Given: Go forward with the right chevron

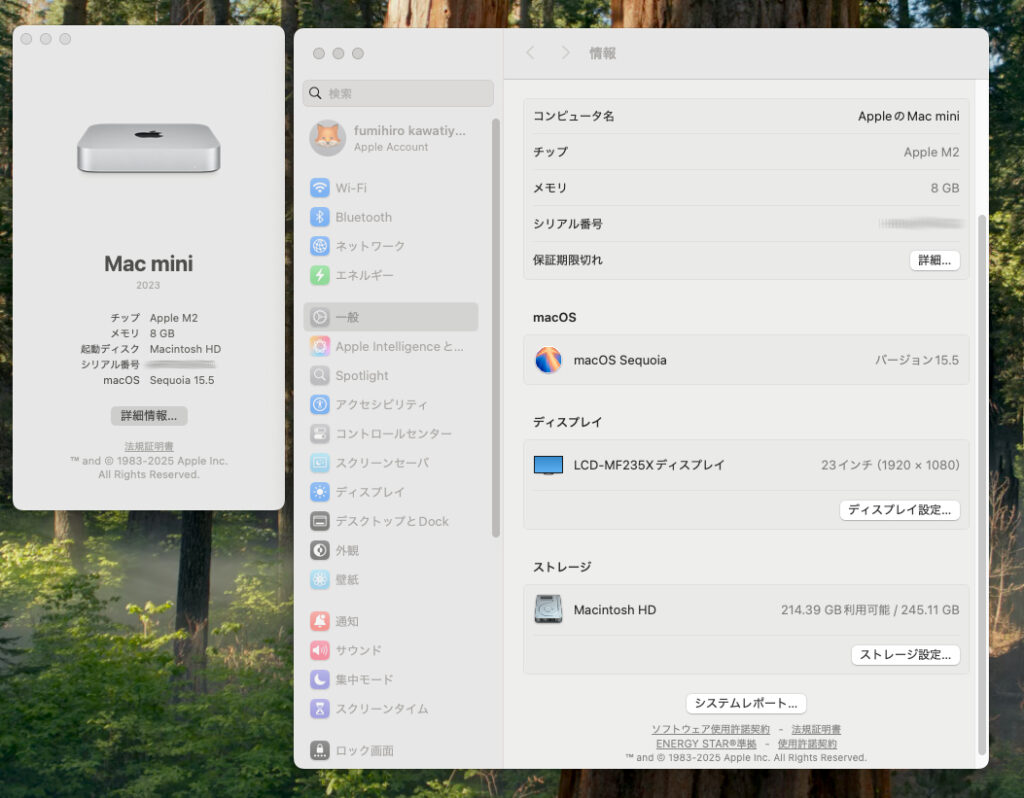Looking at the screenshot, I should pos(566,53).
